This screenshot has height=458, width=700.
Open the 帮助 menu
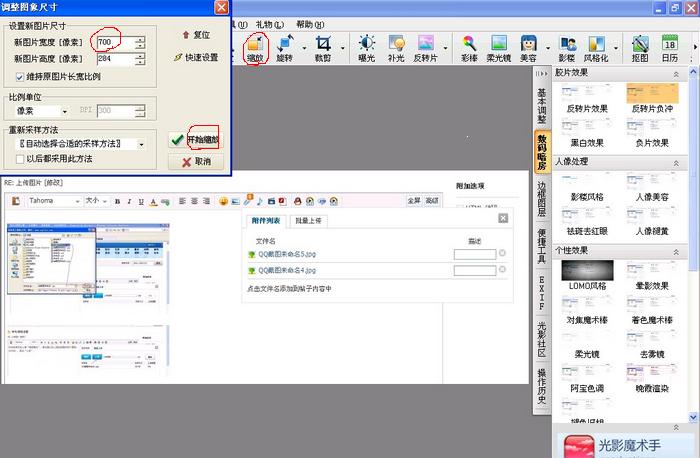pyautogui.click(x=309, y=24)
